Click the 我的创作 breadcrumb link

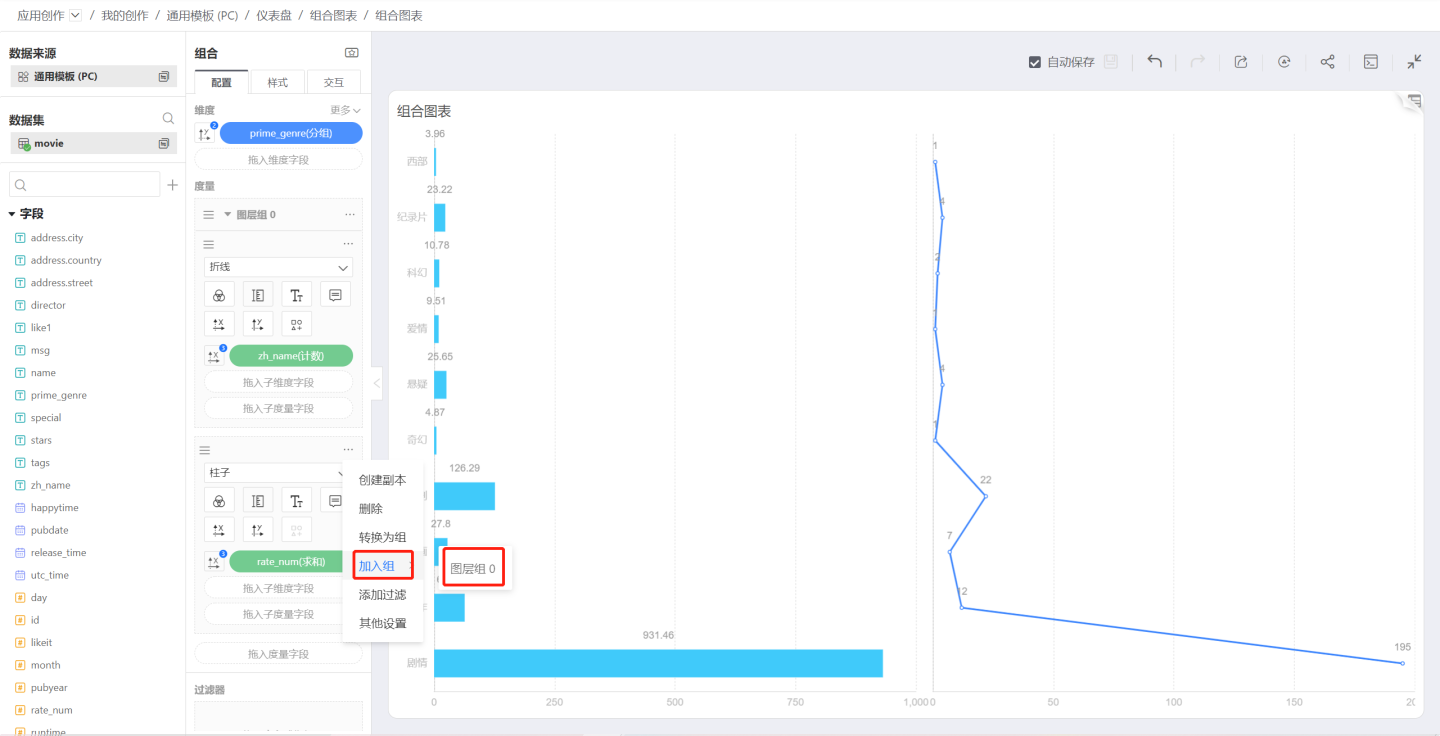[x=125, y=16]
